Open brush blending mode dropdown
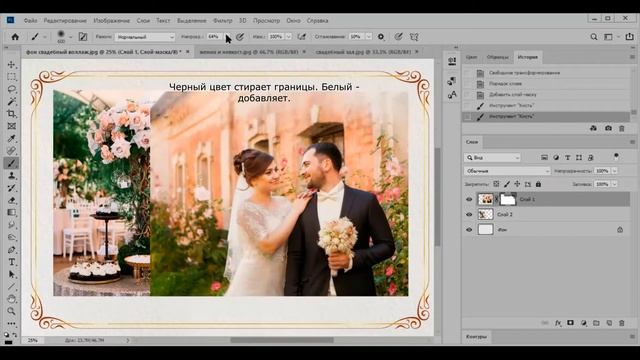Screen dimensions: 640x360 point(144,37)
